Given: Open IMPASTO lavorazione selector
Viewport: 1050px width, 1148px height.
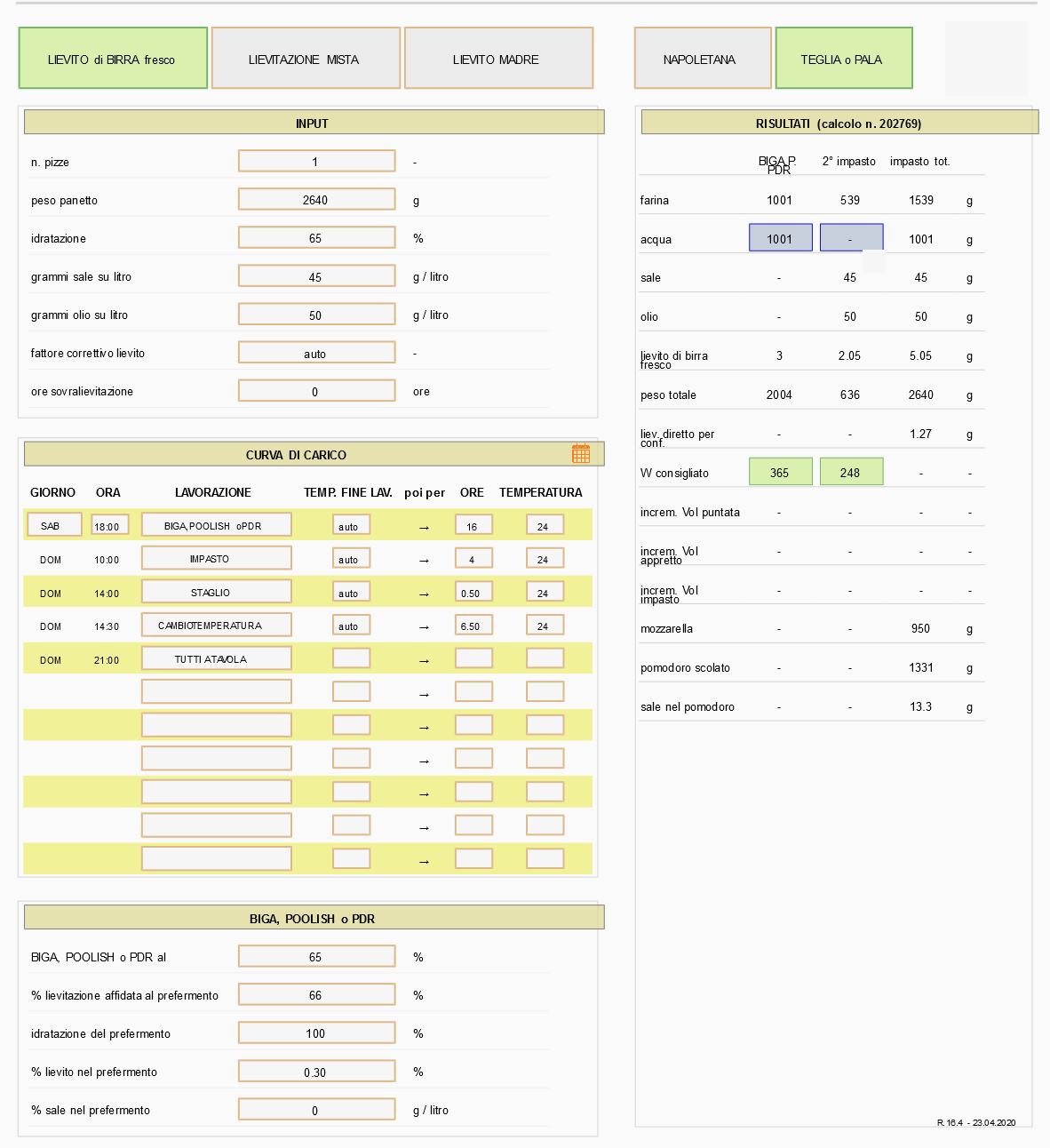Looking at the screenshot, I should [216, 558].
